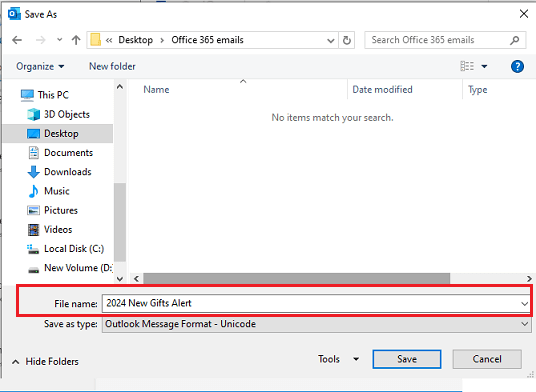Click the This PC computer icon
The image size is (536, 392).
coord(27,95)
